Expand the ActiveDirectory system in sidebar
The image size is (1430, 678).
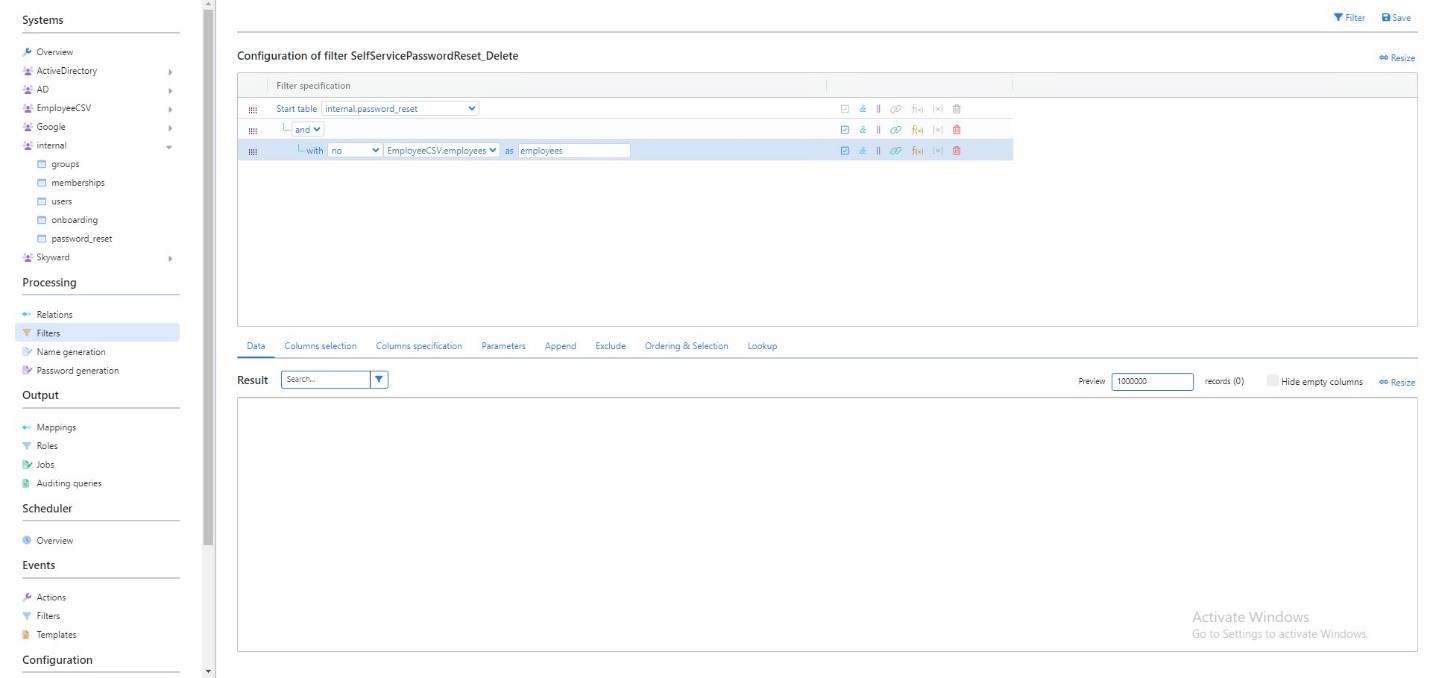click(170, 72)
